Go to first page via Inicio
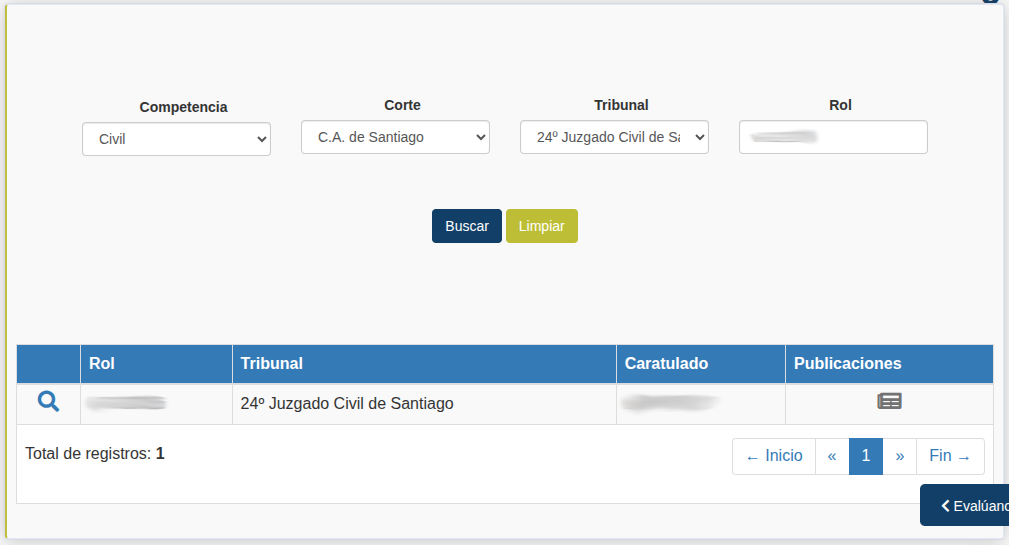 click(774, 456)
